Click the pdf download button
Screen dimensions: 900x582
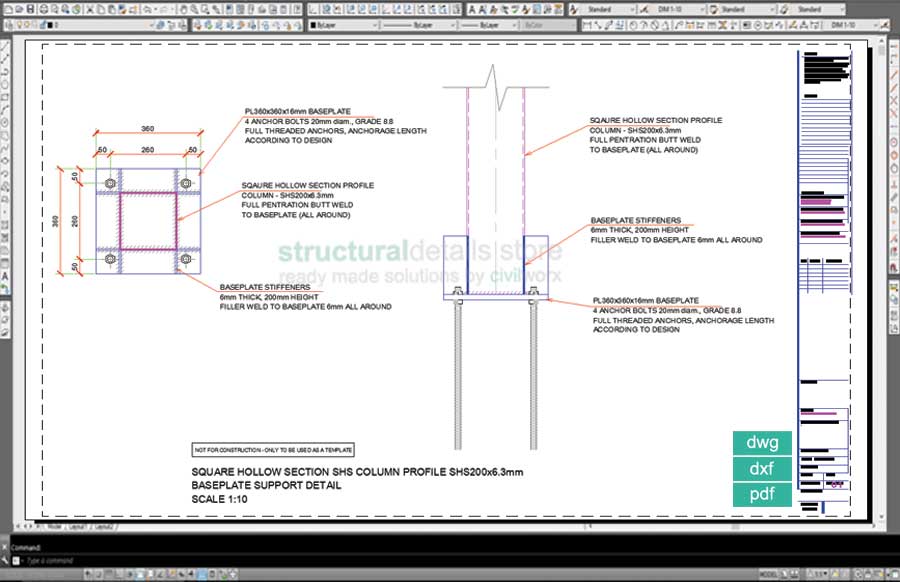pyautogui.click(x=760, y=494)
